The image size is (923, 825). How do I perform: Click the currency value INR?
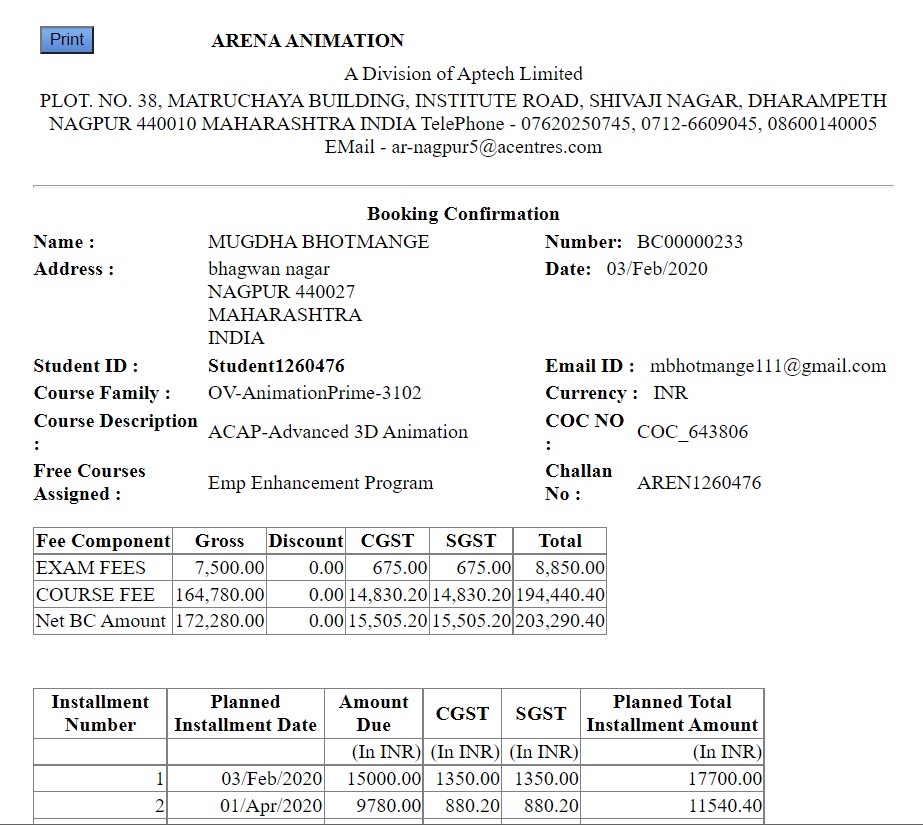tap(670, 392)
